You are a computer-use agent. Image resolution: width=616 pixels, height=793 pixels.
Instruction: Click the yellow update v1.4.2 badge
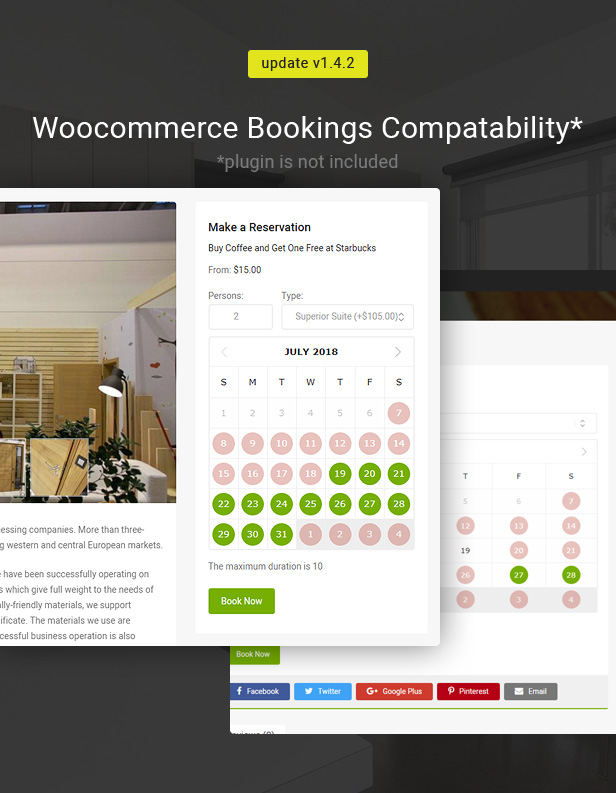tap(308, 64)
